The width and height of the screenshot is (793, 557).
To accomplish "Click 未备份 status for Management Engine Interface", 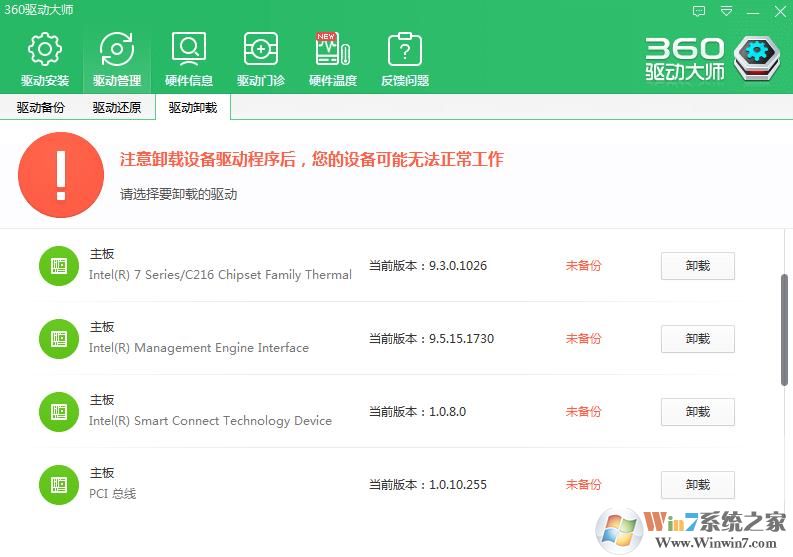I will tap(583, 339).
